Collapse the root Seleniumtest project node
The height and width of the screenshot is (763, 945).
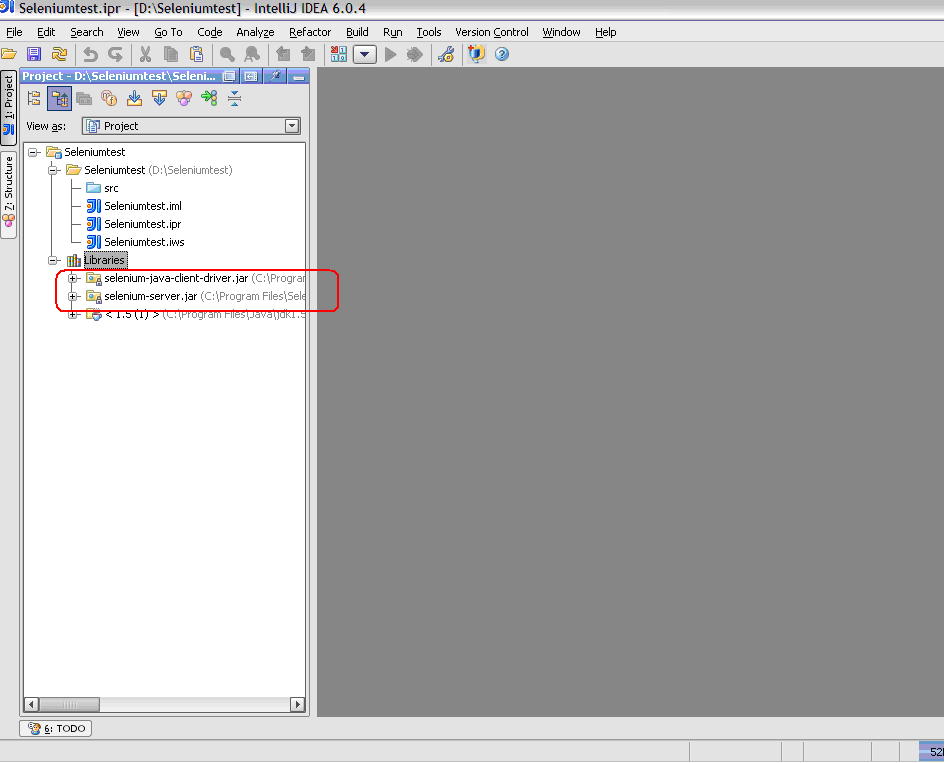tap(33, 152)
